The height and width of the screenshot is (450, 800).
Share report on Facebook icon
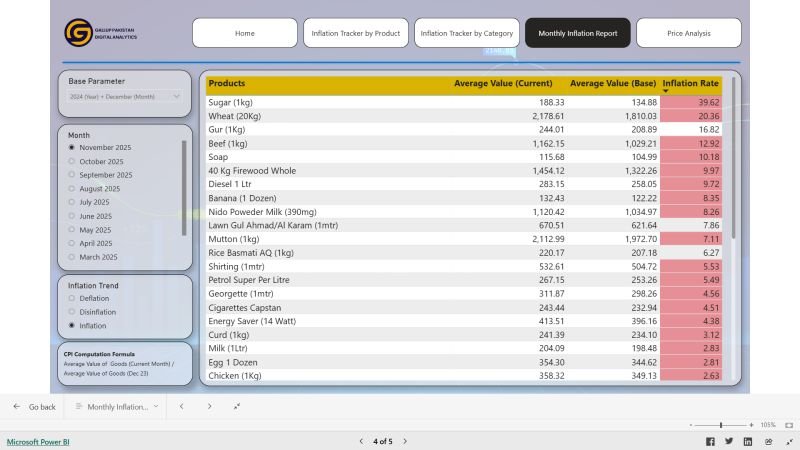710,441
